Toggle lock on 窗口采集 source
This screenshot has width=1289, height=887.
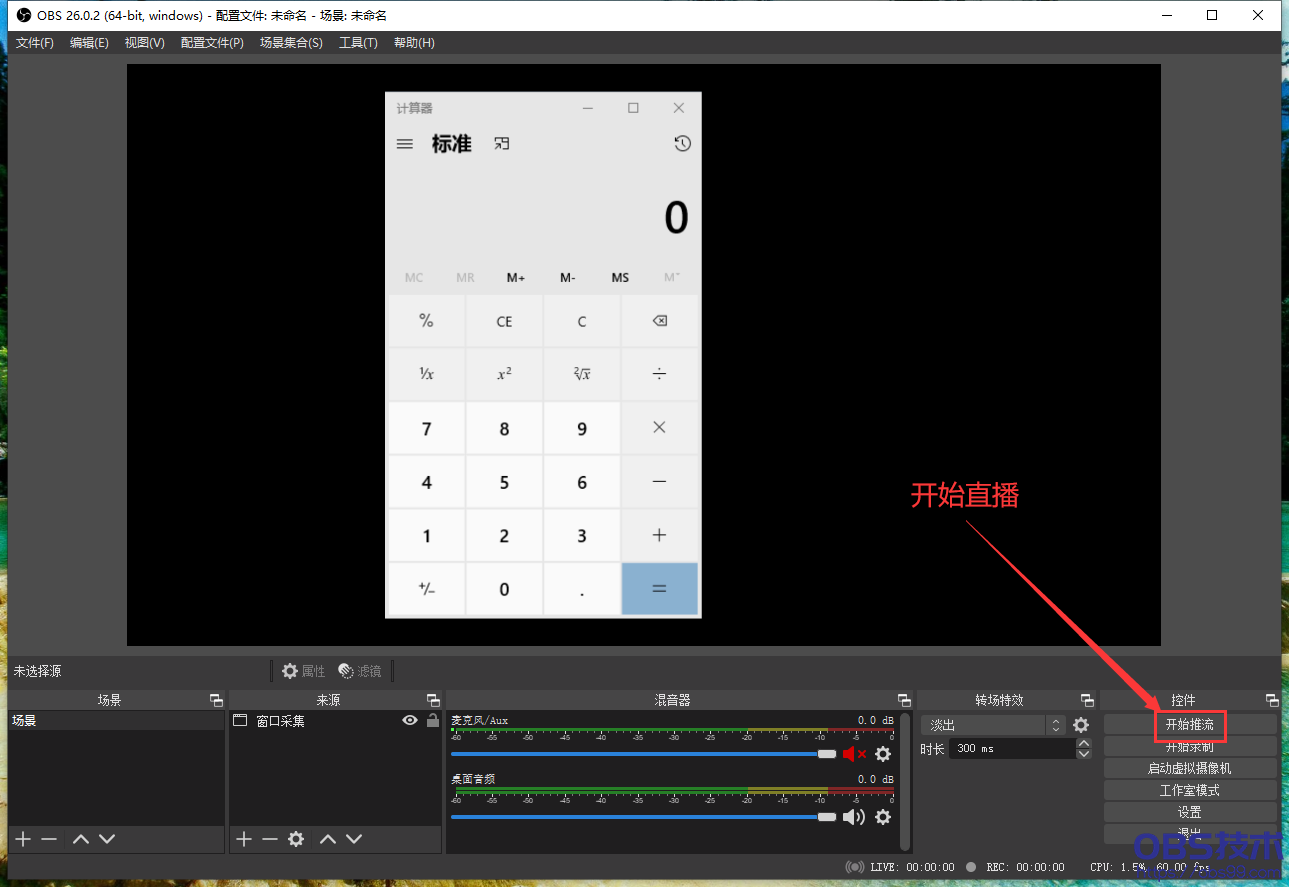tap(433, 720)
